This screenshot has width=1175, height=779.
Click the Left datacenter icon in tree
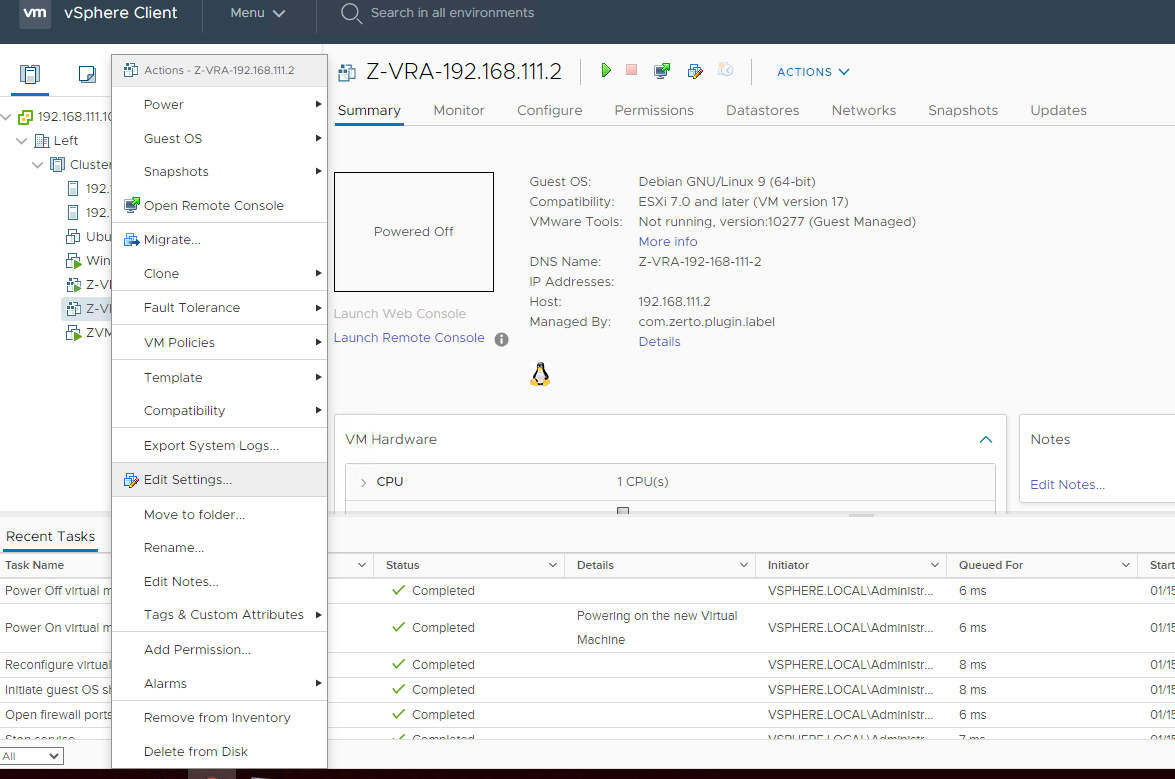[x=42, y=141]
